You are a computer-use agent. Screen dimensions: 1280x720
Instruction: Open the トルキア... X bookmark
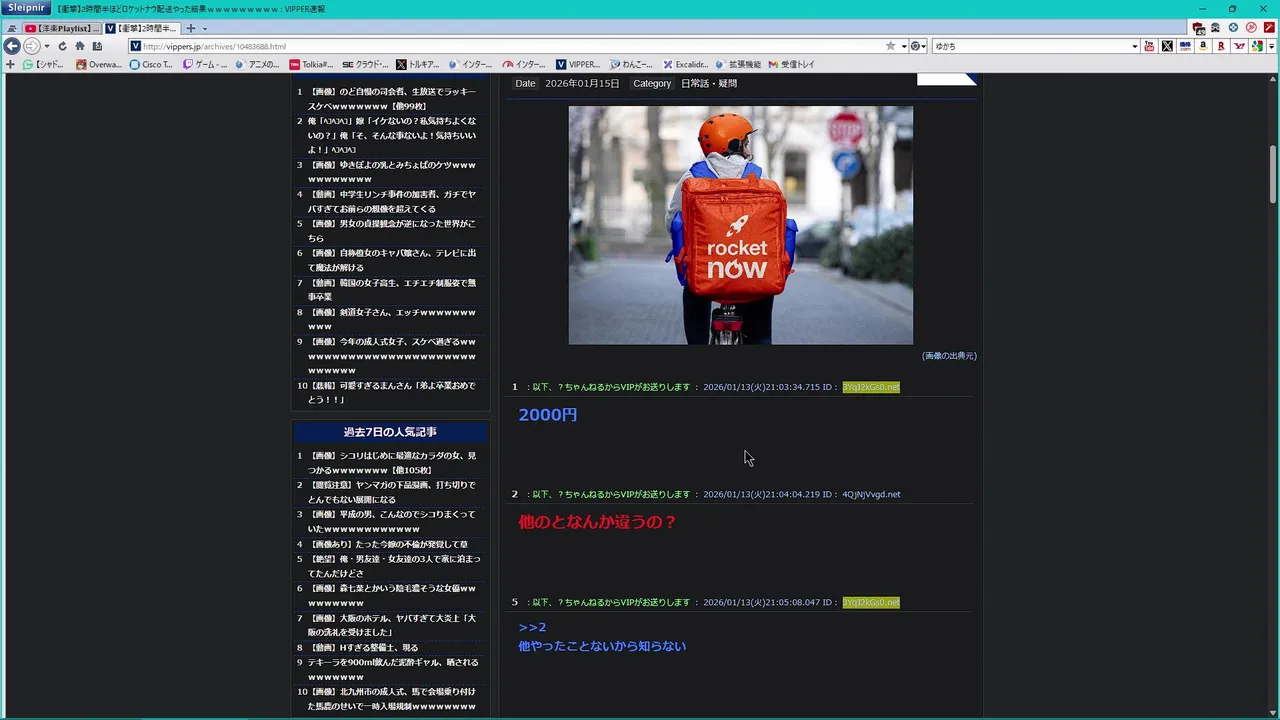[x=418, y=64]
